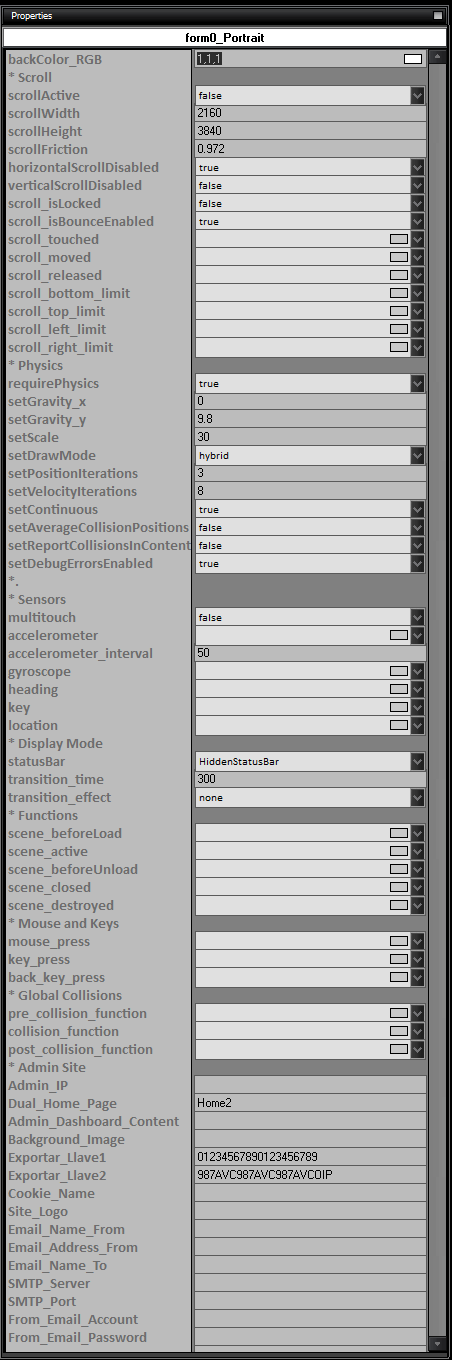
Task: Expand the setDrawMode hybrid dropdown
Action: [310, 456]
